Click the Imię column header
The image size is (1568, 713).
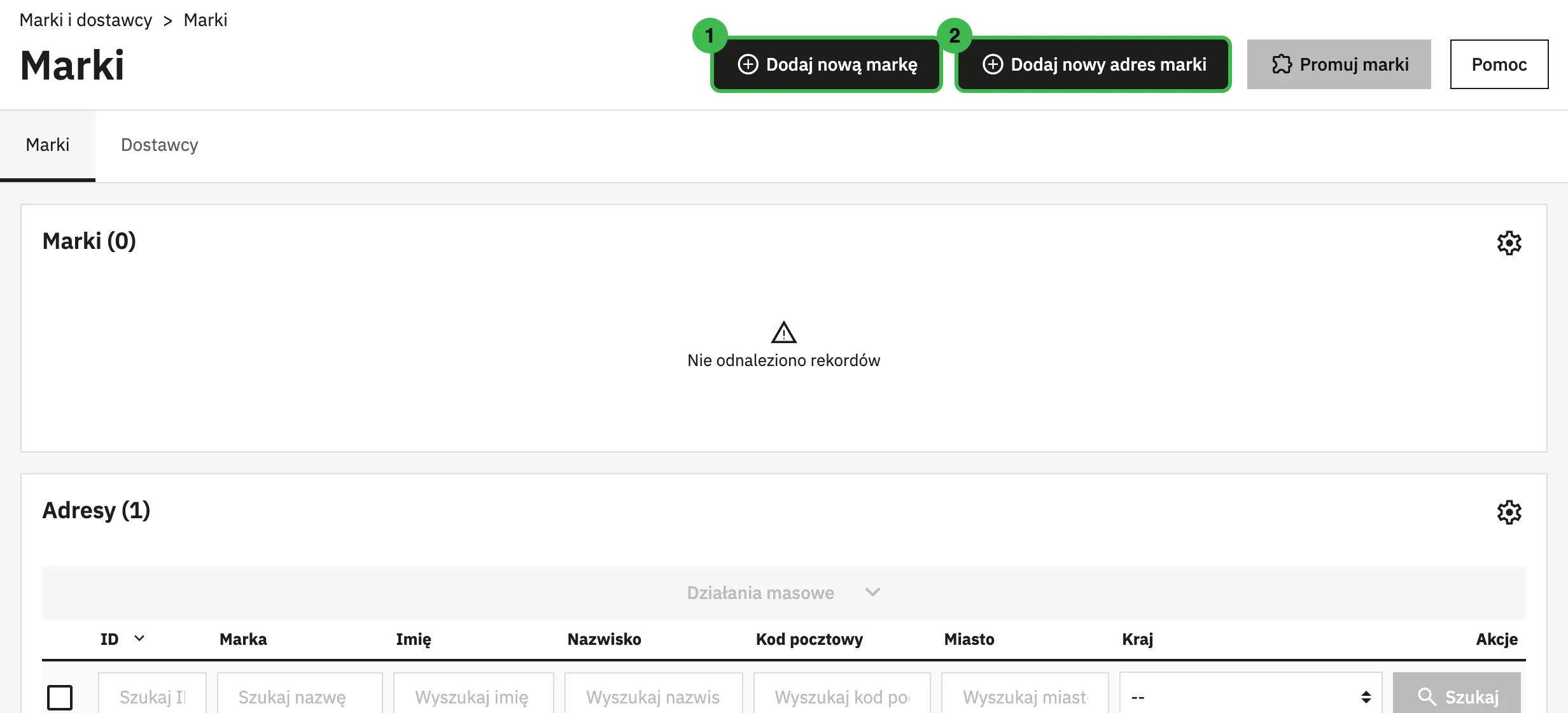413,639
